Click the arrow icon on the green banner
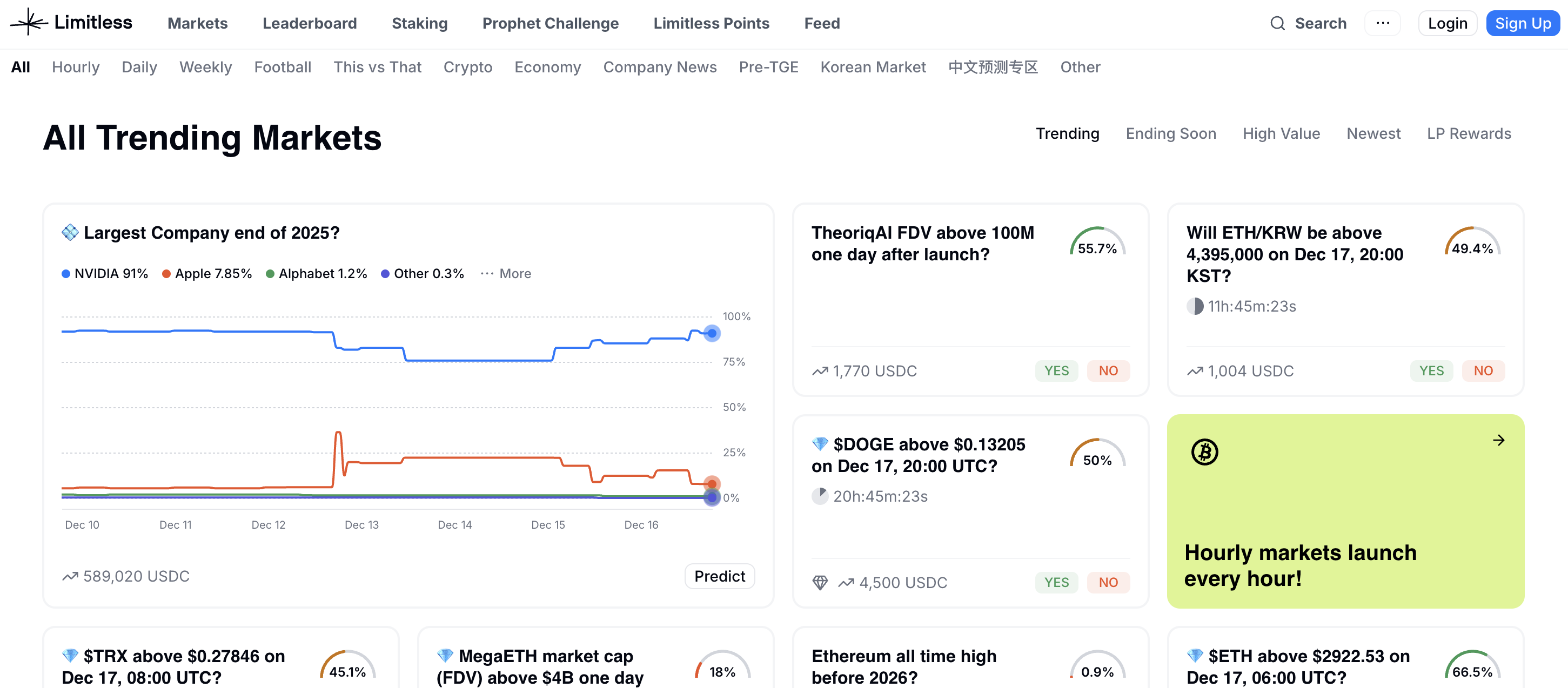Image resolution: width=1568 pixels, height=688 pixels. (1499, 440)
